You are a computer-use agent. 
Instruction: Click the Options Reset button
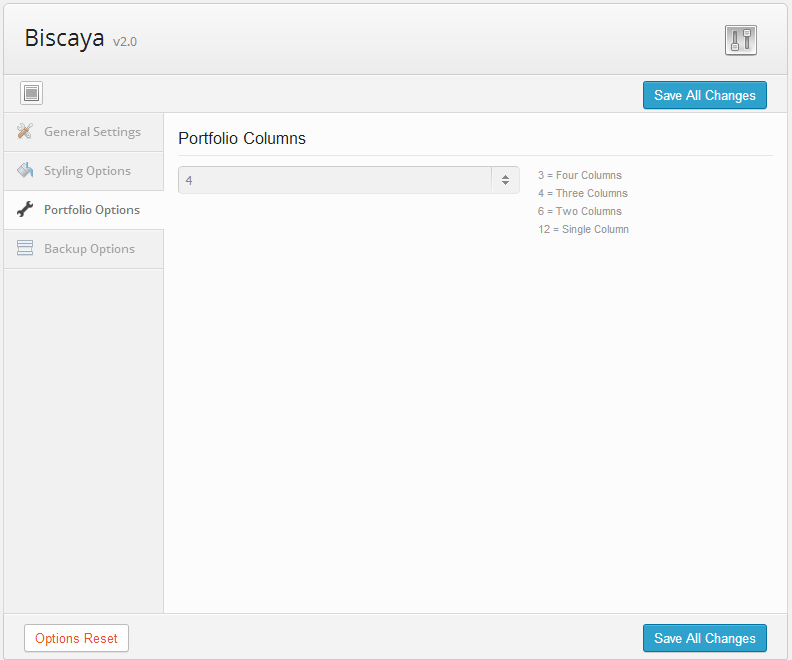pyautogui.click(x=76, y=638)
